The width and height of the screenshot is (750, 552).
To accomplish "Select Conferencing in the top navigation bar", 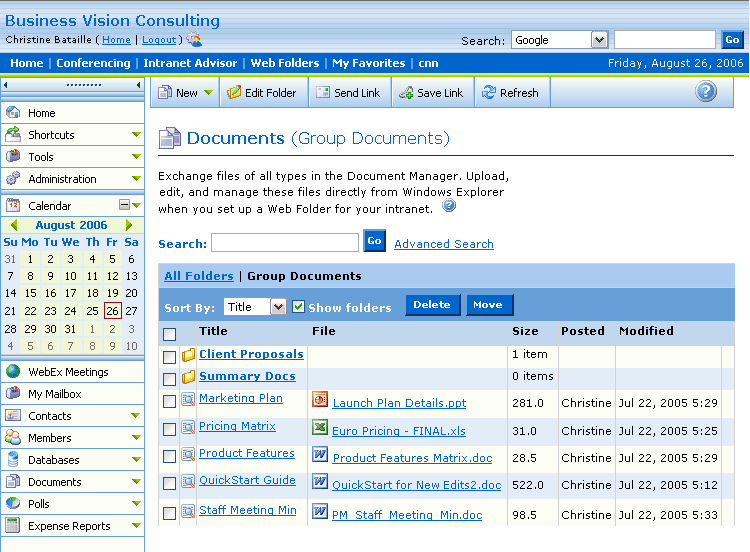I will point(93,63).
